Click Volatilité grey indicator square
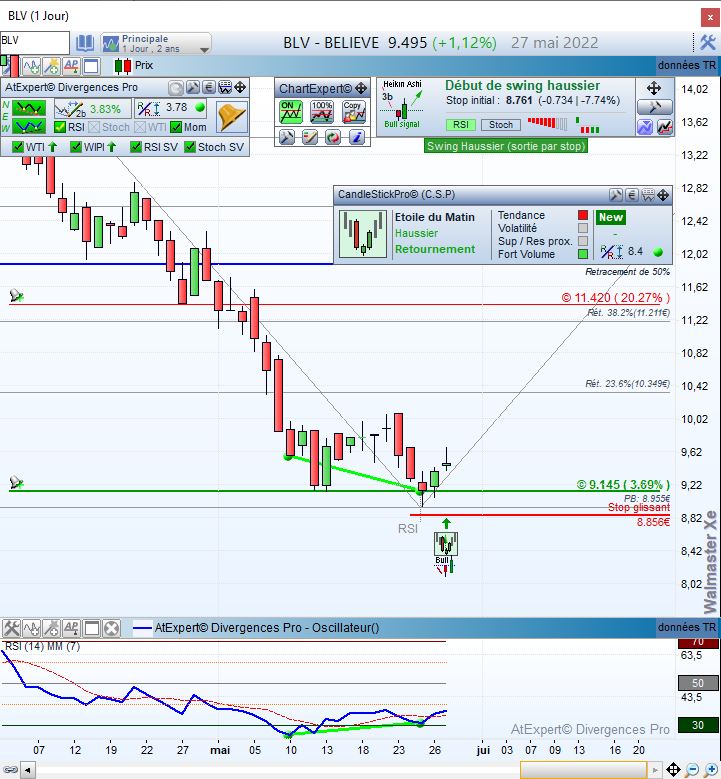 (x=583, y=228)
